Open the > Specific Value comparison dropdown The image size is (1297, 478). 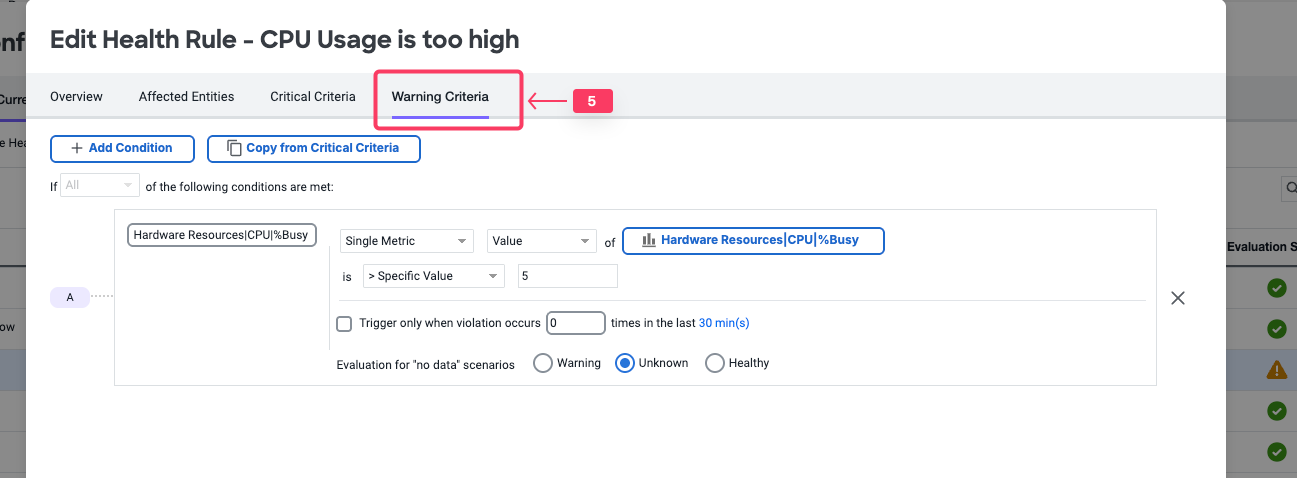click(x=433, y=276)
